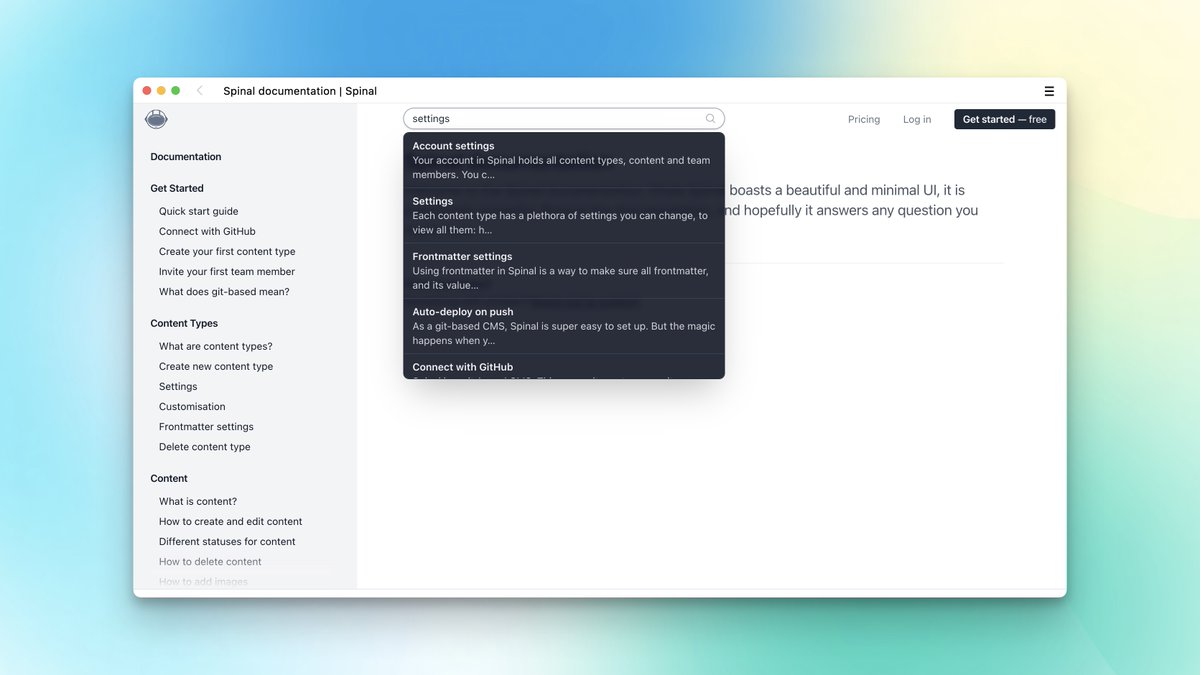Open Create new content type page
Image resolution: width=1200 pixels, height=675 pixels.
216,366
